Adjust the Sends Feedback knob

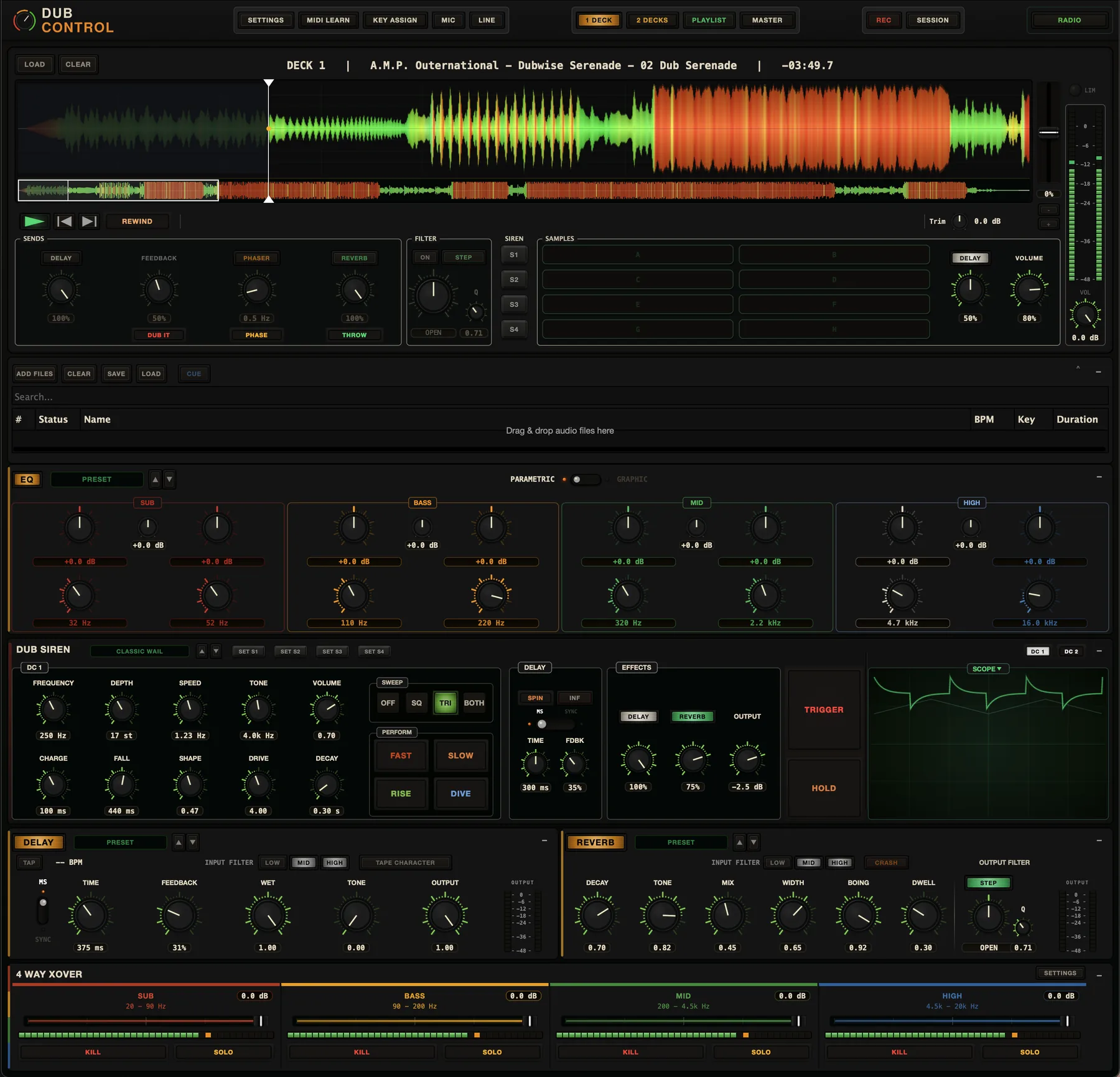click(159, 290)
